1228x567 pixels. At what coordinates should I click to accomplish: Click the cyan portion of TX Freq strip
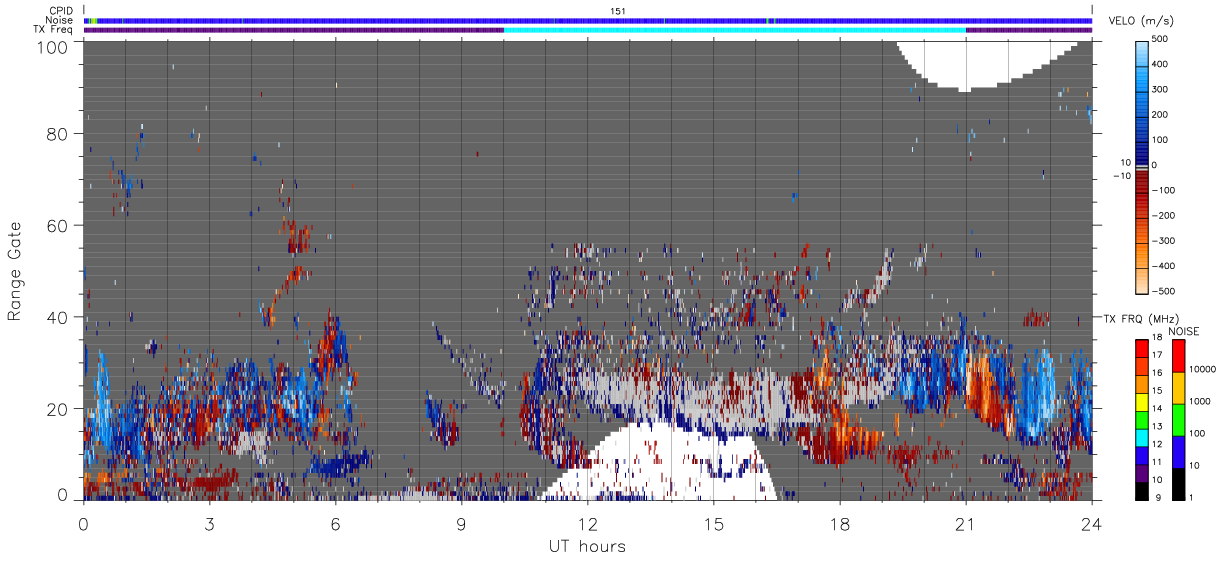pos(734,30)
